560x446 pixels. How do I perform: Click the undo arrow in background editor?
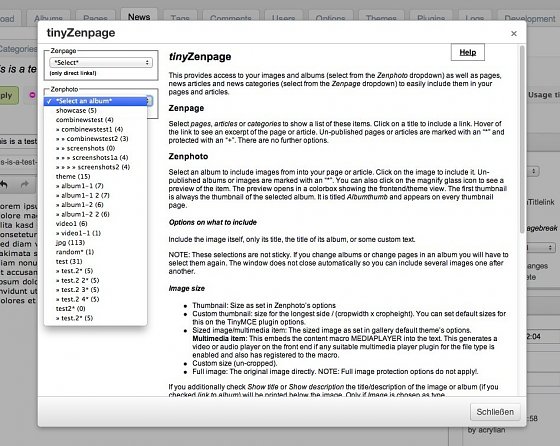4,185
